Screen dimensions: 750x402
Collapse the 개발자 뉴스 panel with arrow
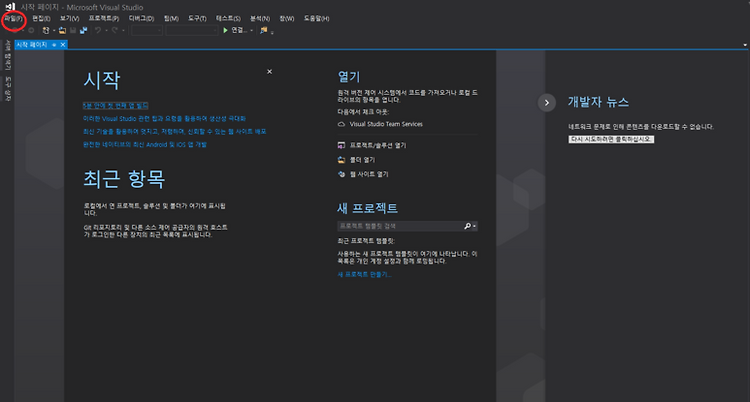547,102
